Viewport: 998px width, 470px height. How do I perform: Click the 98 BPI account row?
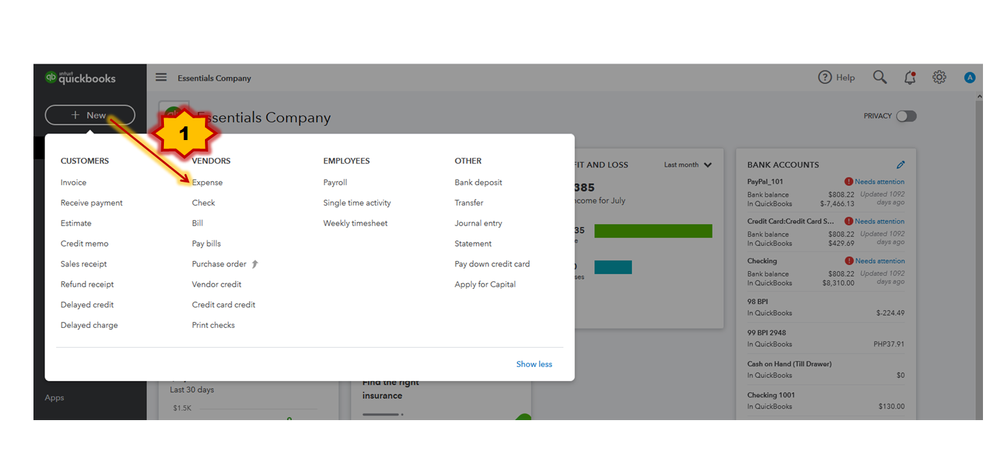(826, 306)
